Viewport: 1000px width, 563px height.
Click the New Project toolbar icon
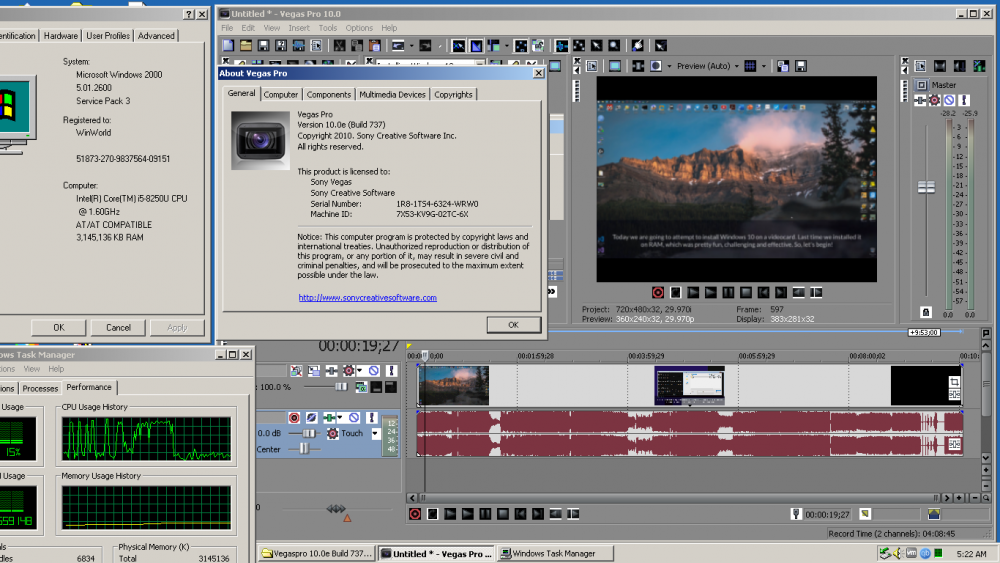[x=228, y=45]
